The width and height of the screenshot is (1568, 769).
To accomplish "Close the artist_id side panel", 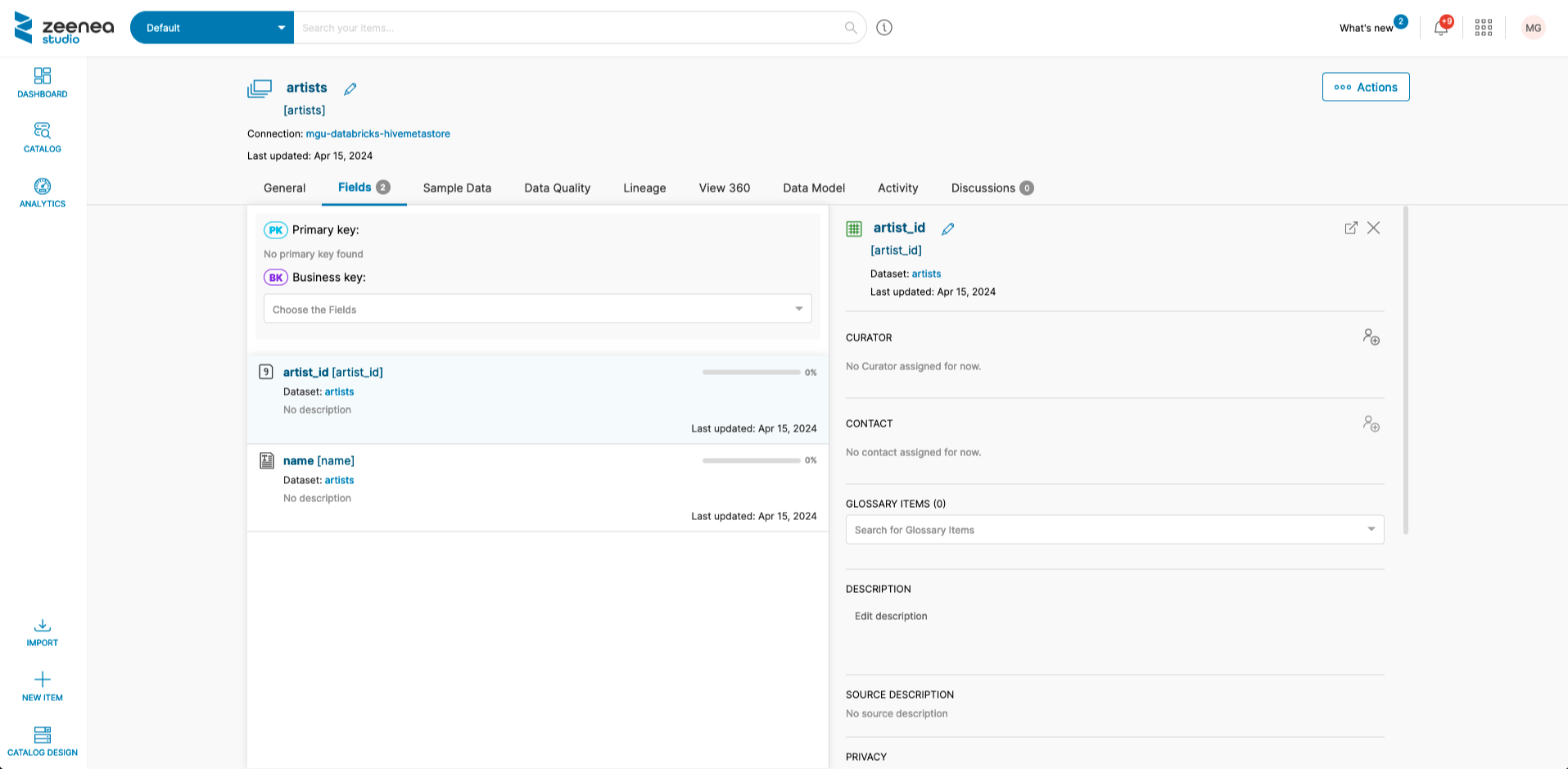I will (1374, 228).
